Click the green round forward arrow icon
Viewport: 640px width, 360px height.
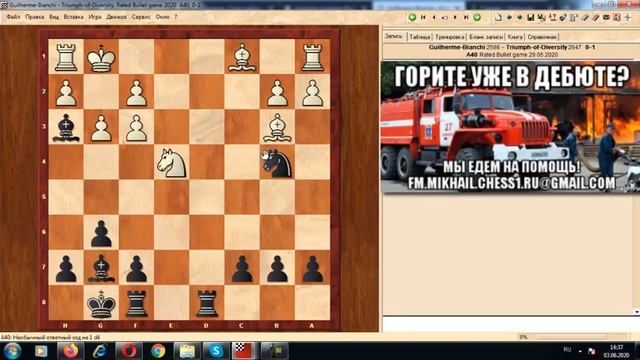tap(477, 17)
